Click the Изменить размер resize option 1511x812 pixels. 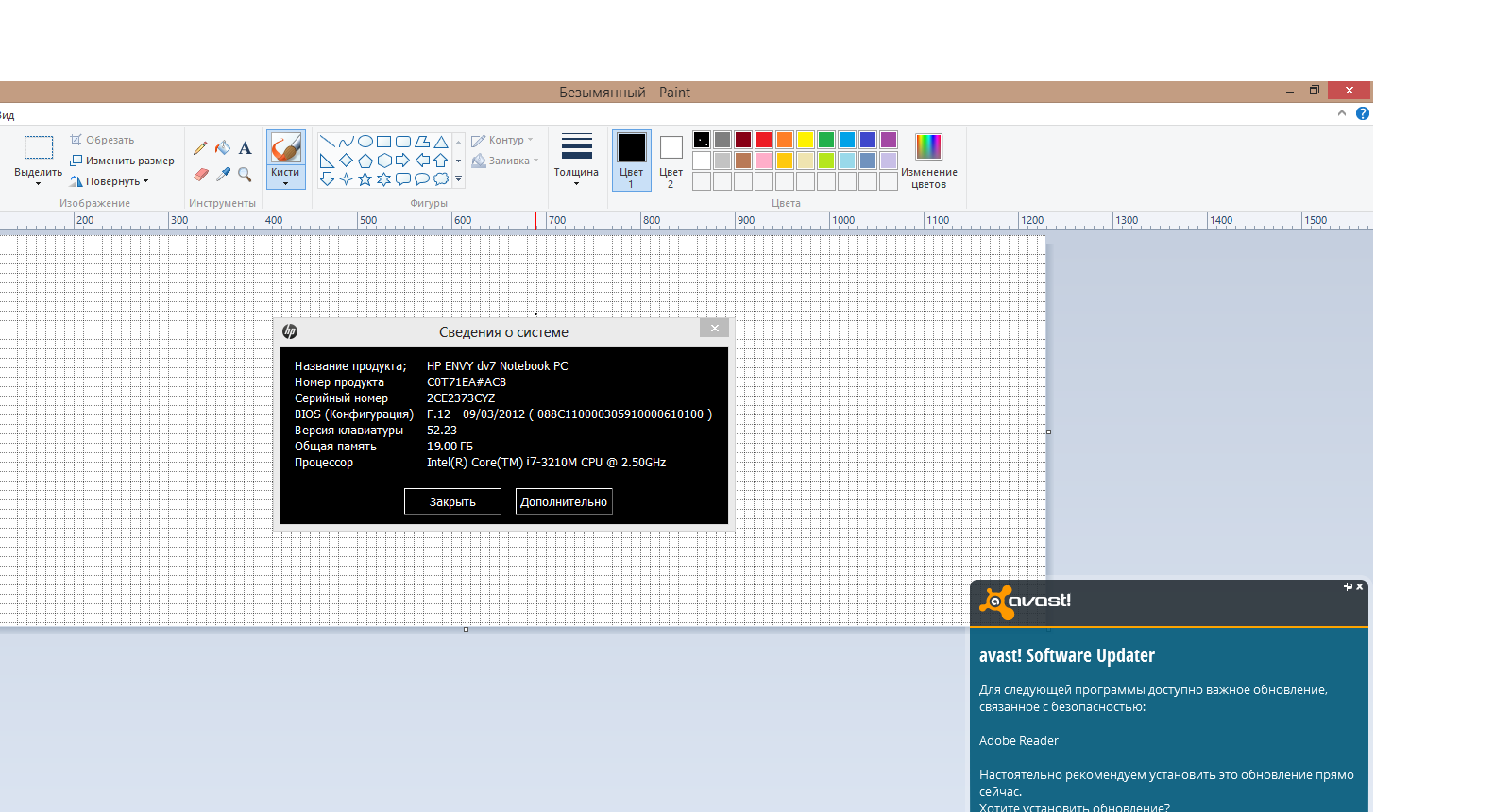pos(123,161)
